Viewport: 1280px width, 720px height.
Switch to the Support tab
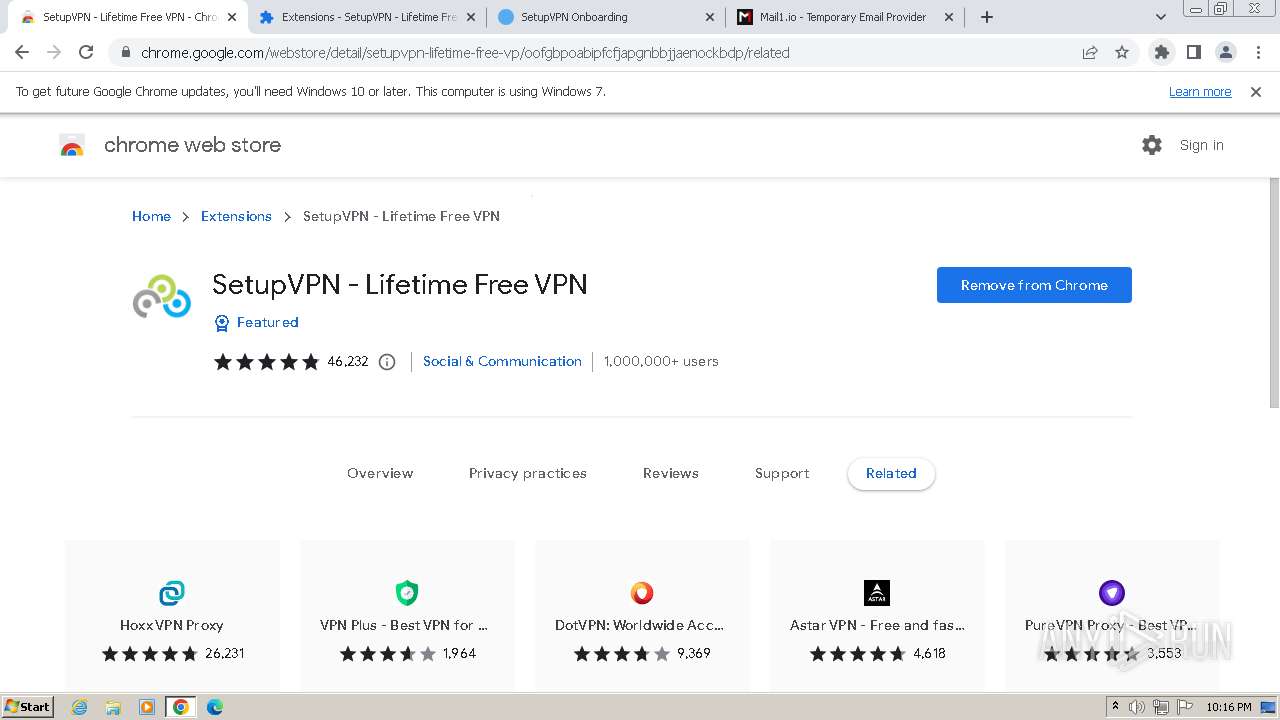pos(782,474)
